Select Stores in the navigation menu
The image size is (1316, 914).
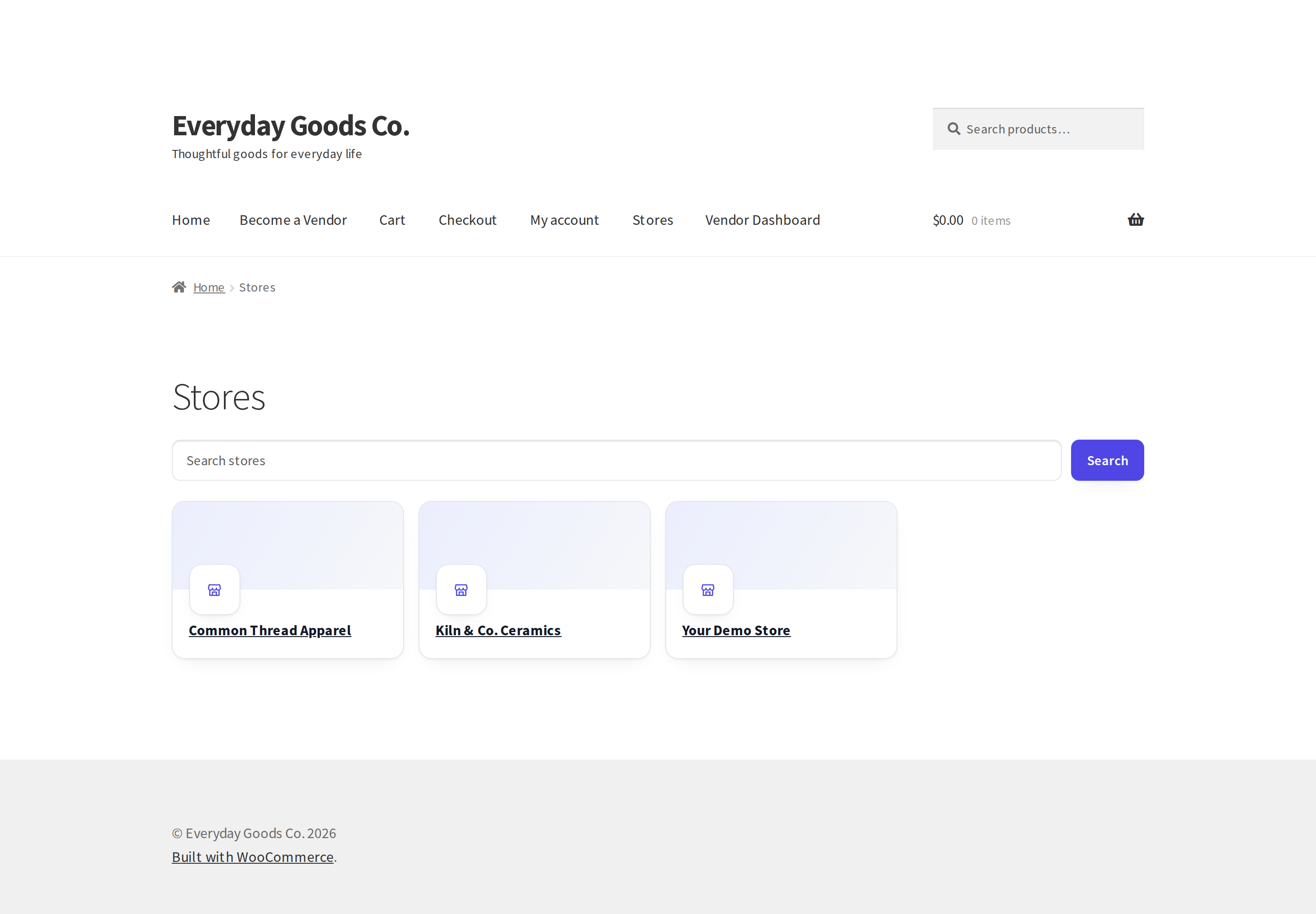[652, 220]
